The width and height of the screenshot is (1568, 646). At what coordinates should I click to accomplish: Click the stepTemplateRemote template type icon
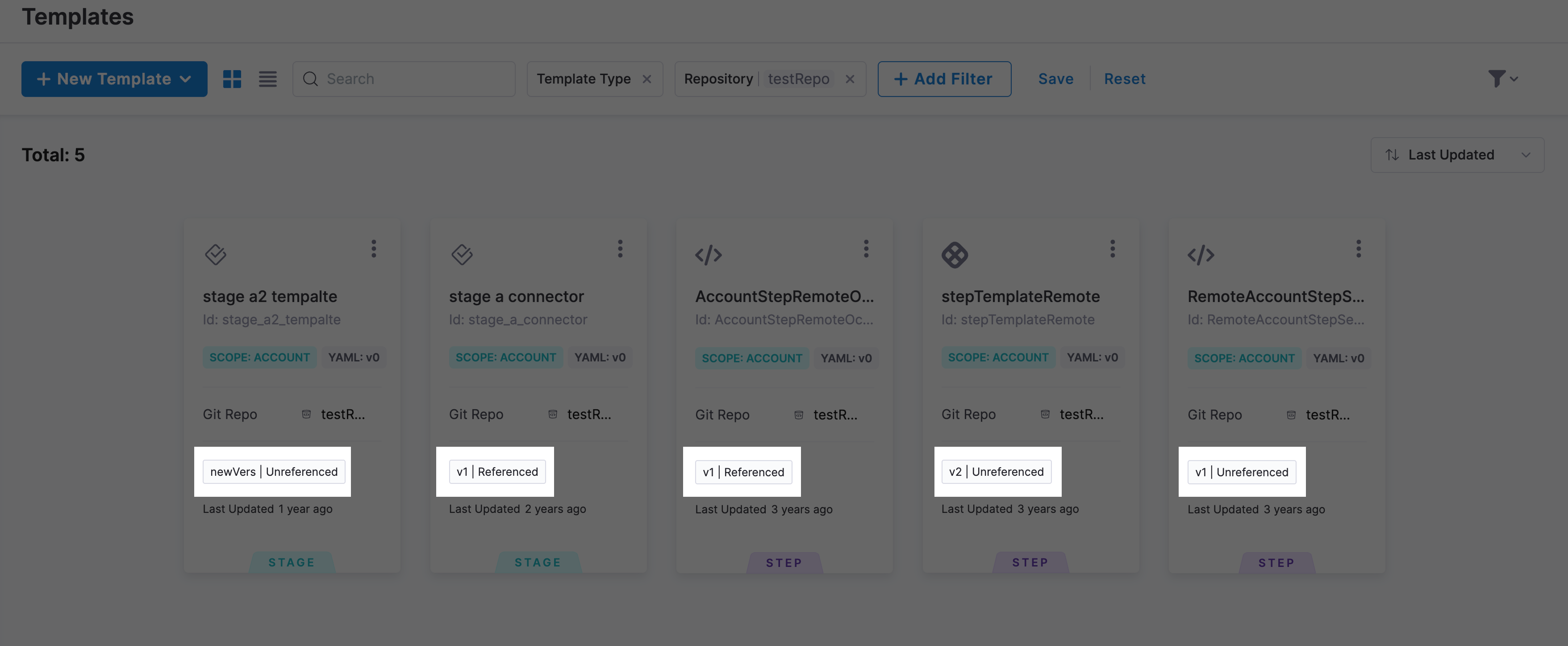(955, 255)
